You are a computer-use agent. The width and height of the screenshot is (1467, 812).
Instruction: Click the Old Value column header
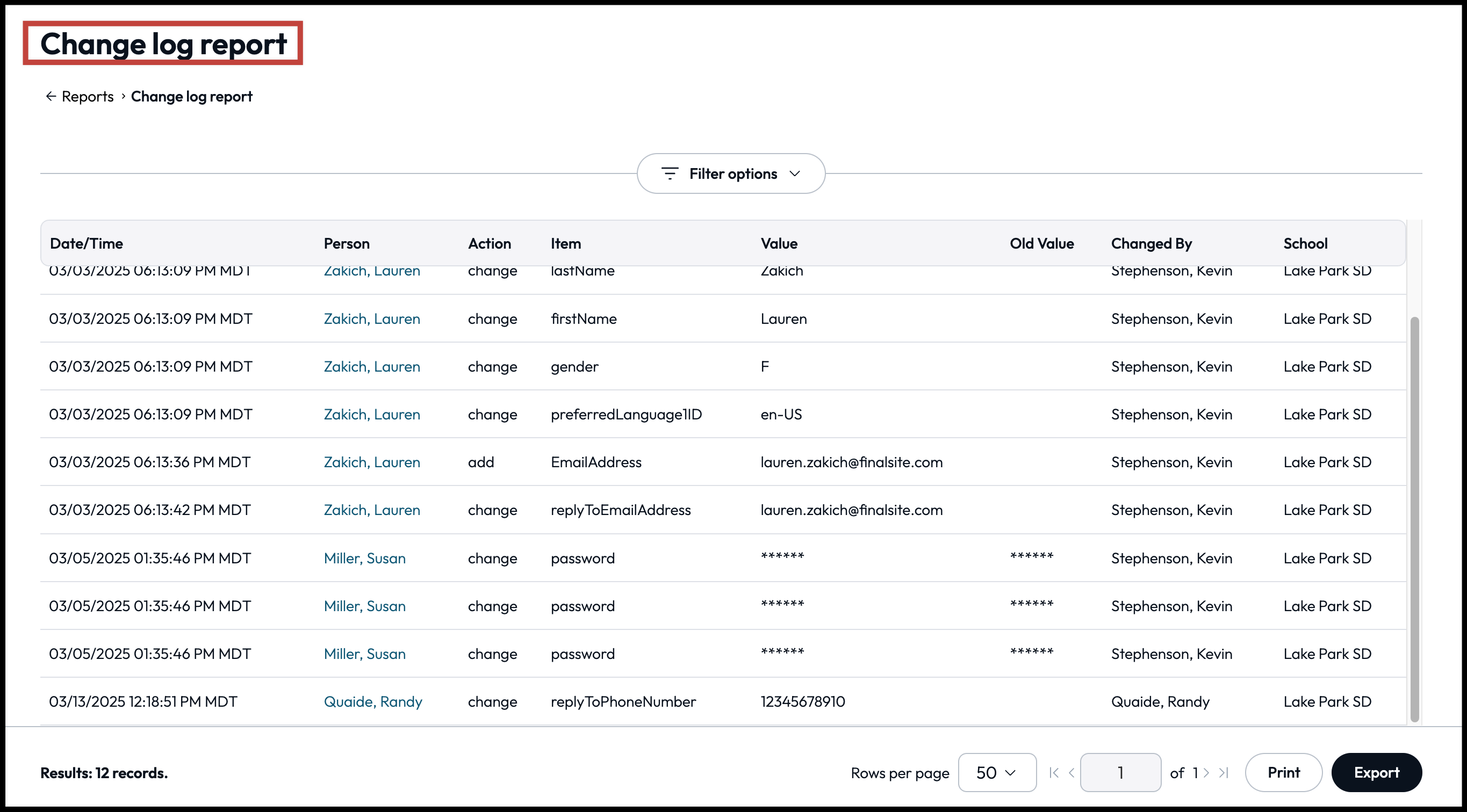(x=1041, y=243)
